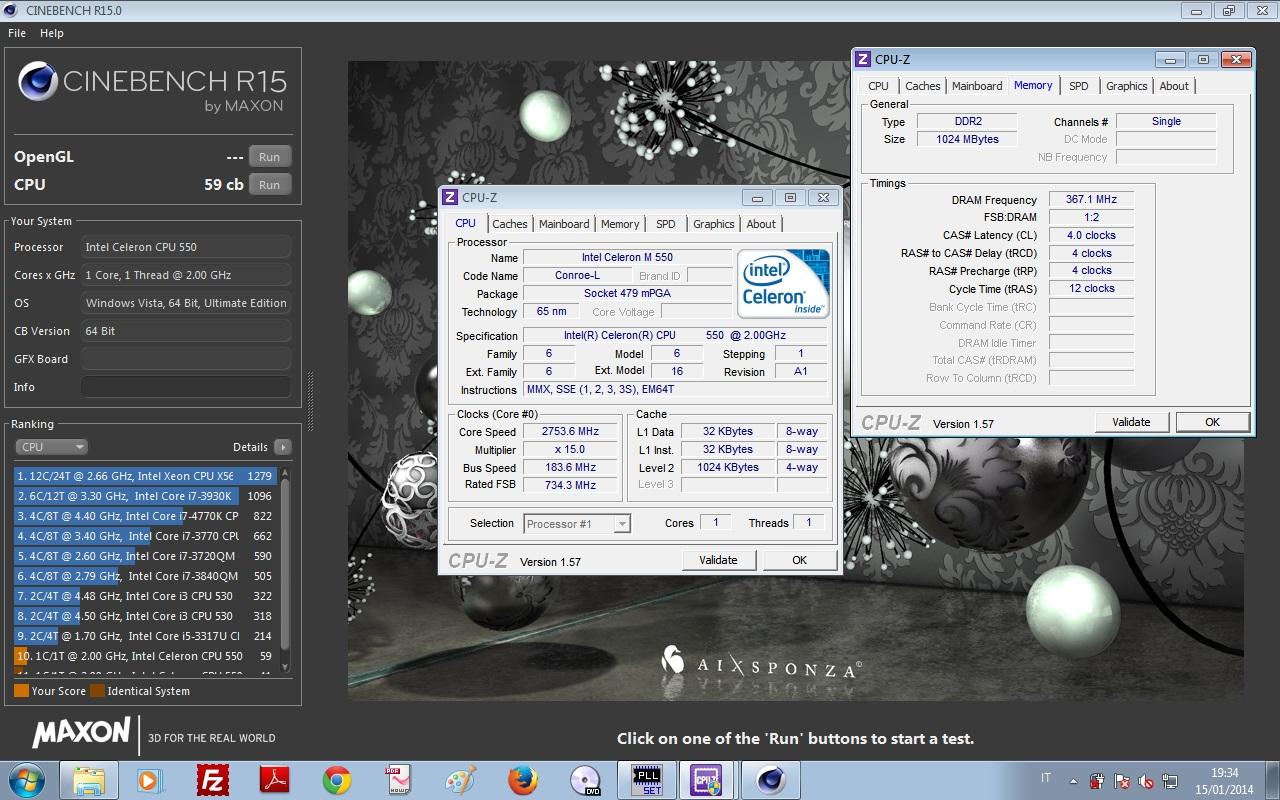1280x800 pixels.
Task: Switch to the CPU-Z taskbar button
Action: click(x=707, y=780)
